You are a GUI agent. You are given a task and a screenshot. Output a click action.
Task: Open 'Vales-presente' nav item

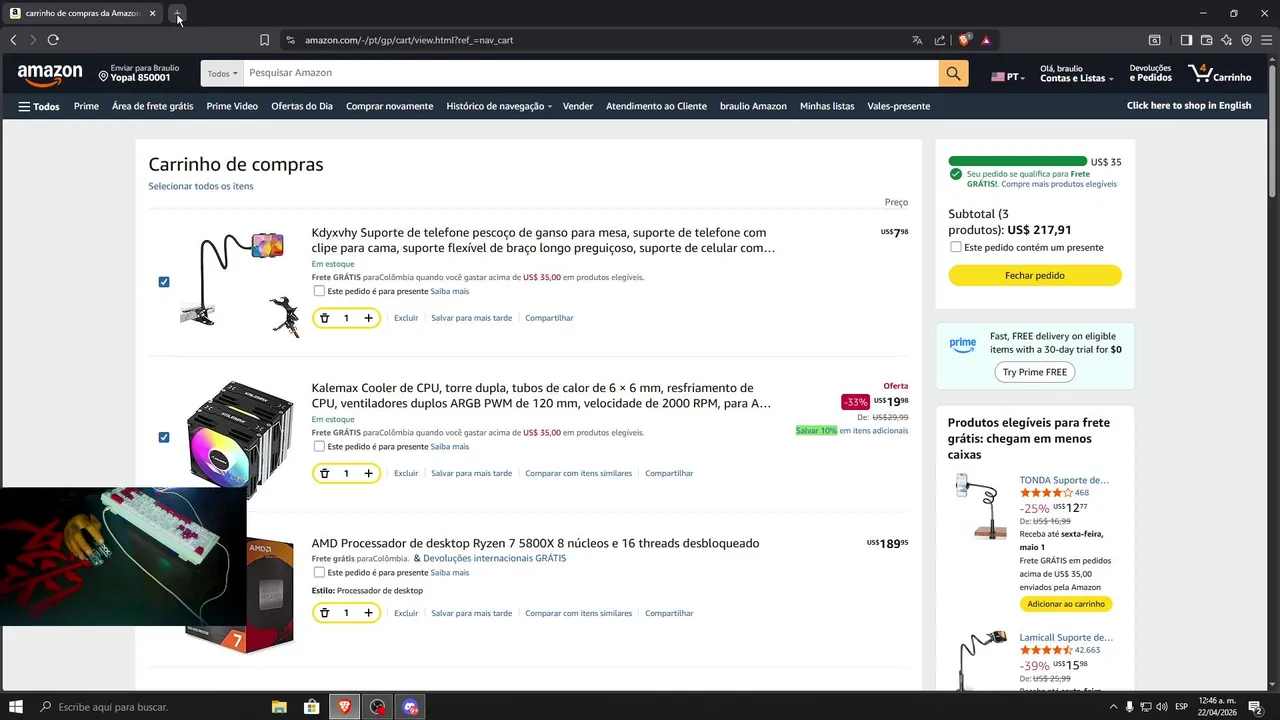(x=899, y=106)
